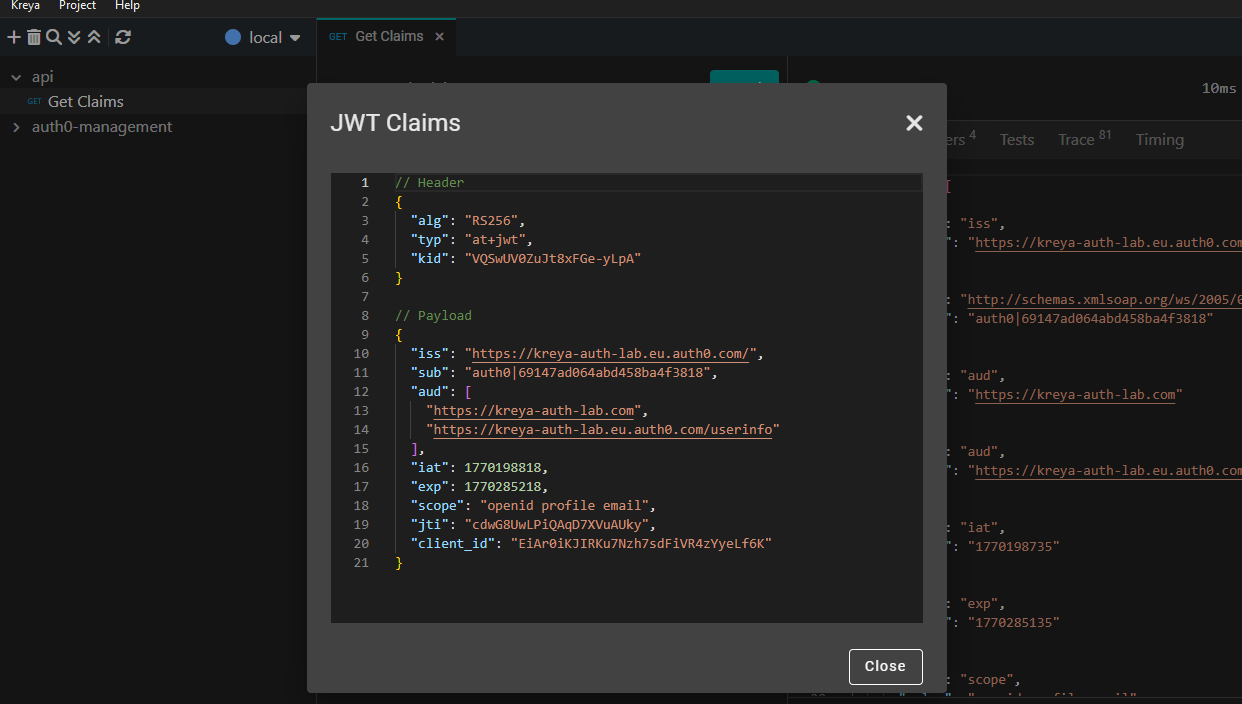
Task: Open the local environment dropdown
Action: (264, 37)
